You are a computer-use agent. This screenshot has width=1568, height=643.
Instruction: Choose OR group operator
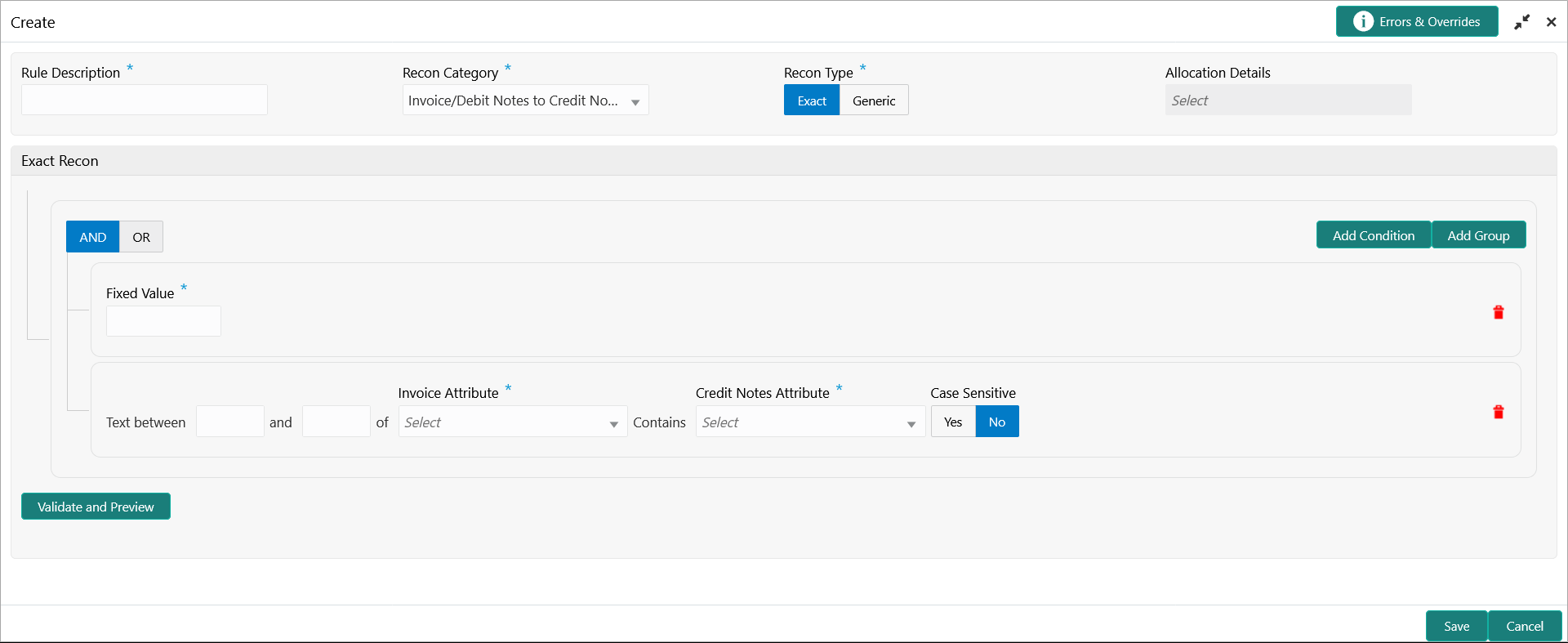pyautogui.click(x=141, y=237)
